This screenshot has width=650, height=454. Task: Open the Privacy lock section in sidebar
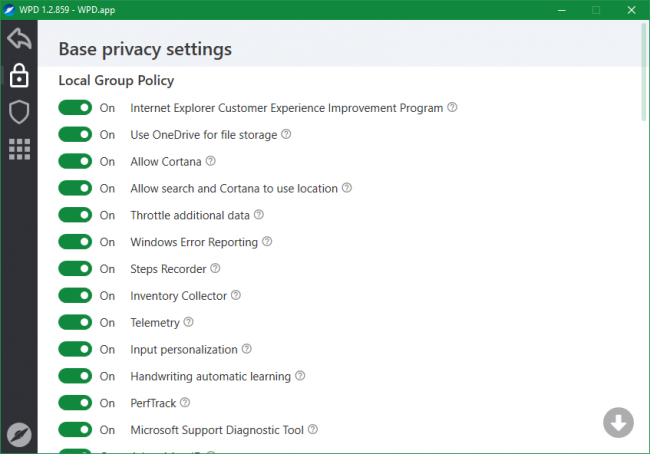(19, 75)
